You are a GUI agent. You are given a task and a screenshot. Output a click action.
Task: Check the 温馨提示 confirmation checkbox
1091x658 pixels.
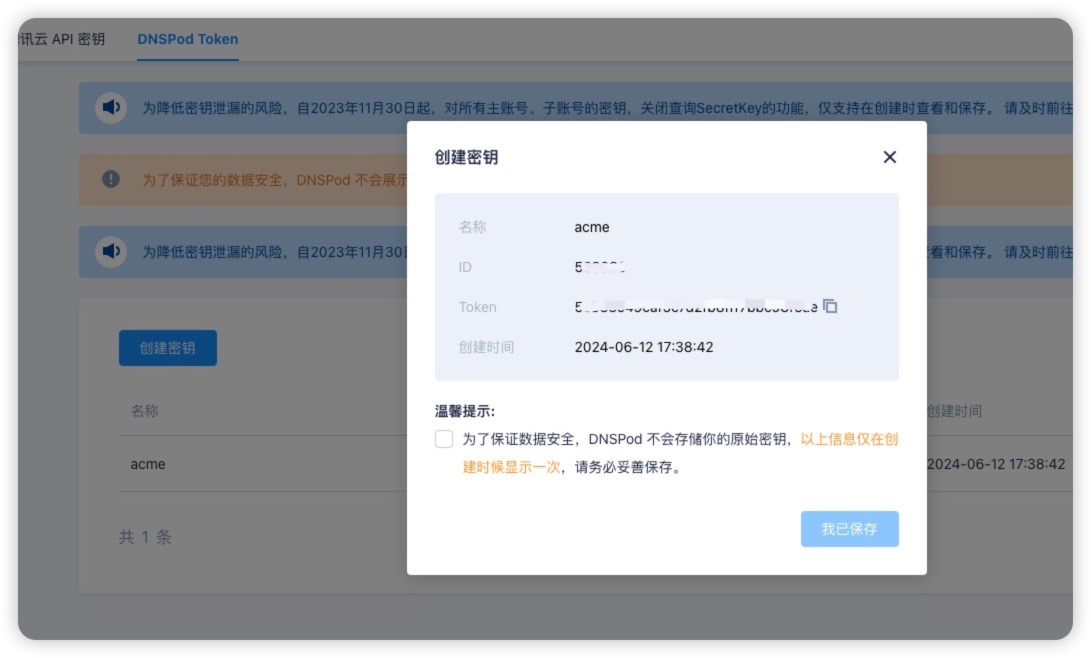[x=444, y=439]
